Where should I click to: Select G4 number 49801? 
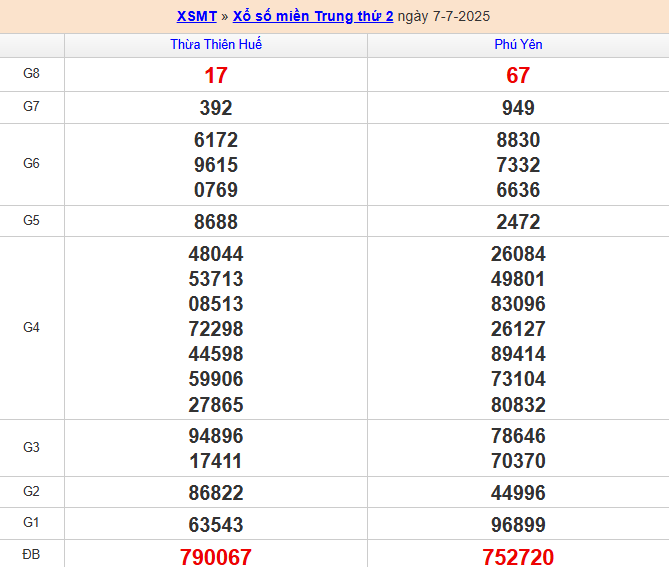click(518, 279)
